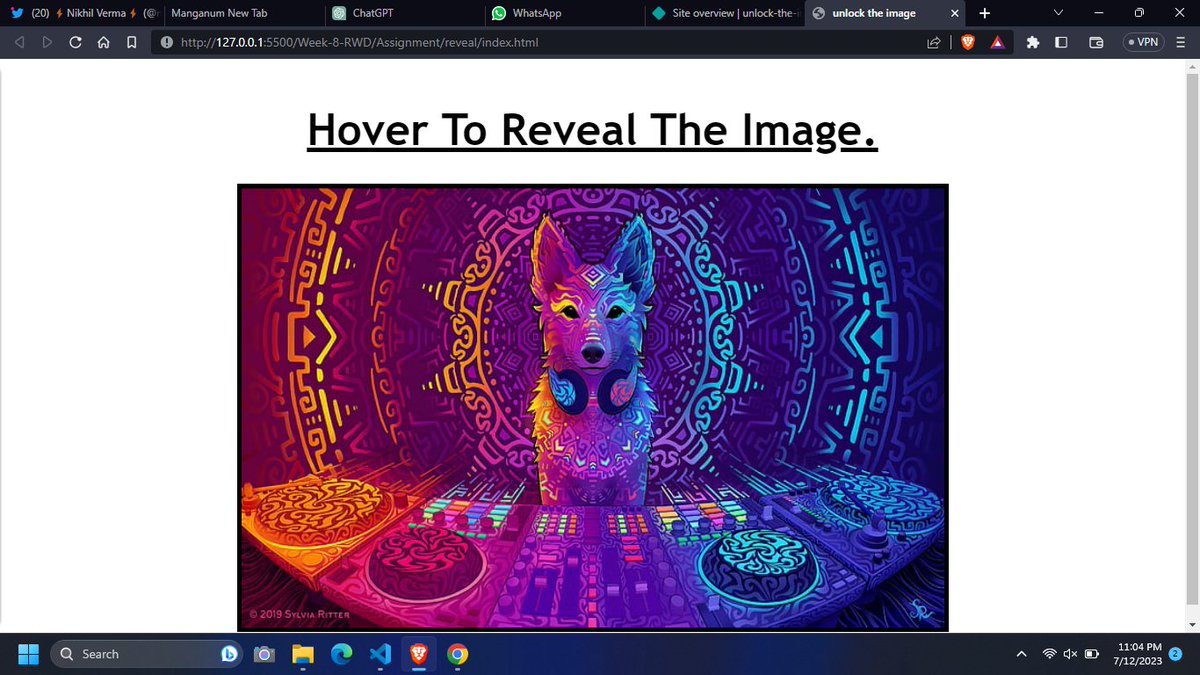Switch to the Nikhil Verma Twitter tab

click(x=83, y=13)
